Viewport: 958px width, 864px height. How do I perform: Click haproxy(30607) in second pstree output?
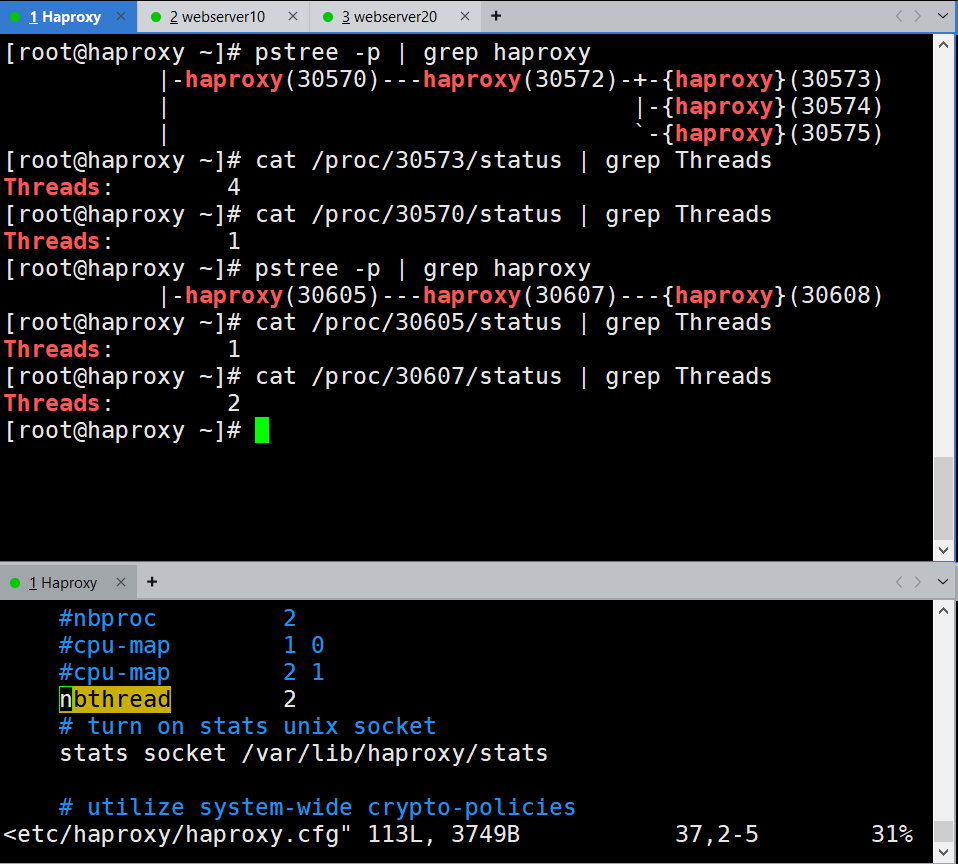(x=520, y=296)
